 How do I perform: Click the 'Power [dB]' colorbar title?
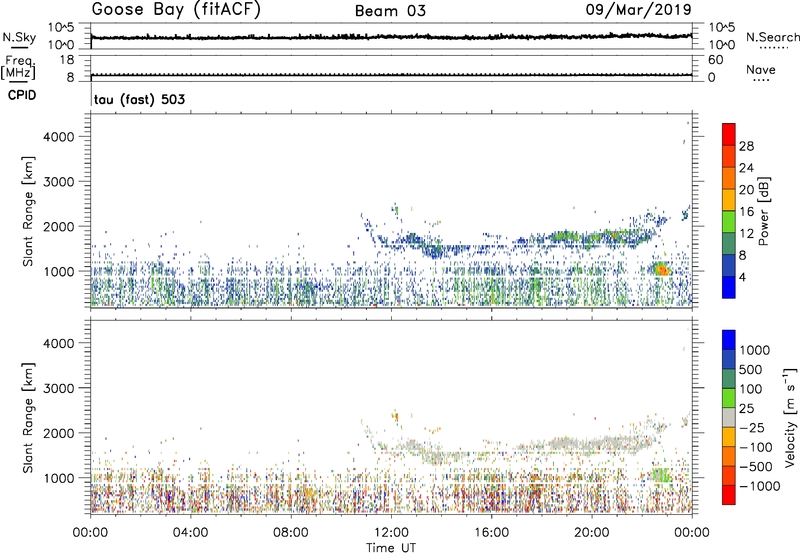(x=763, y=211)
